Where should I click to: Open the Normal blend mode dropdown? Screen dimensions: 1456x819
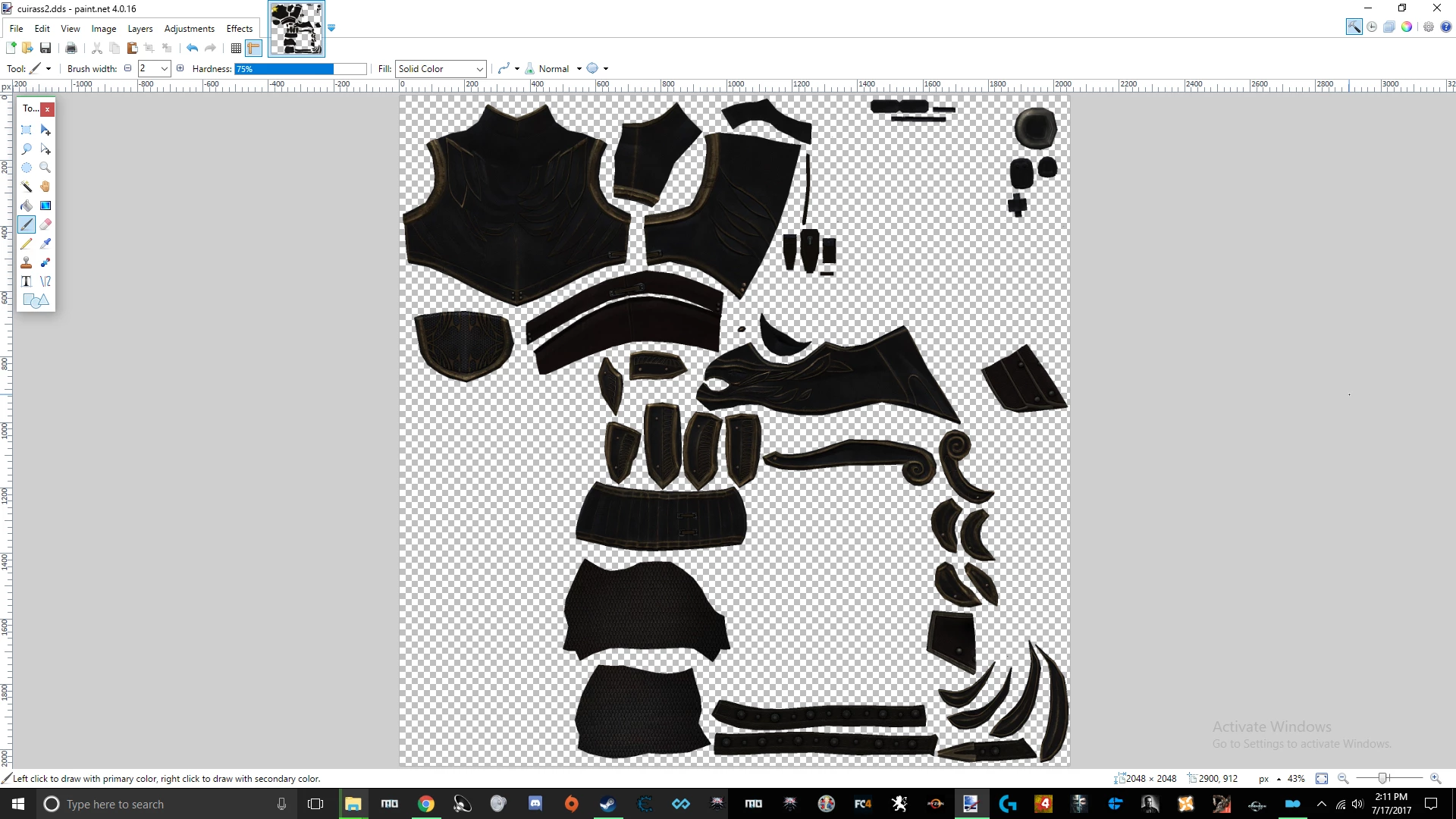[x=554, y=68]
